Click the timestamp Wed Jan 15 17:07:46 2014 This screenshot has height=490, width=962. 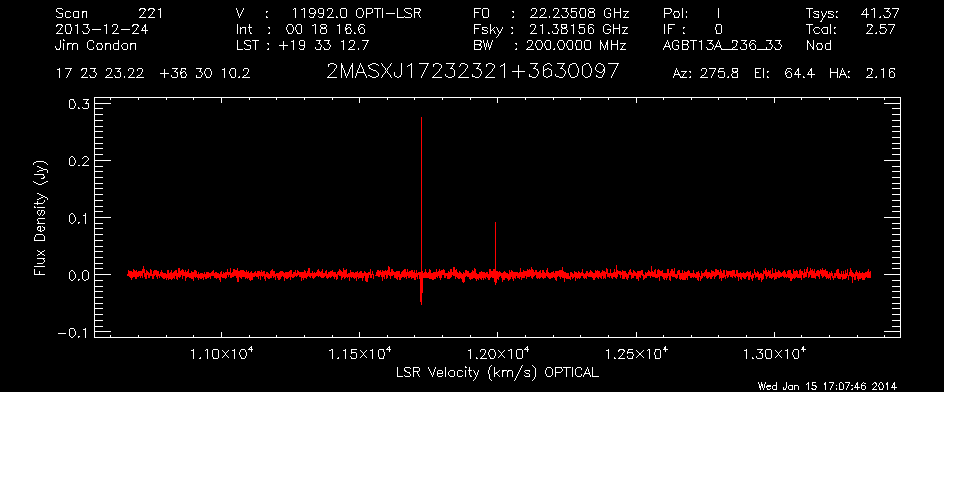(827, 386)
